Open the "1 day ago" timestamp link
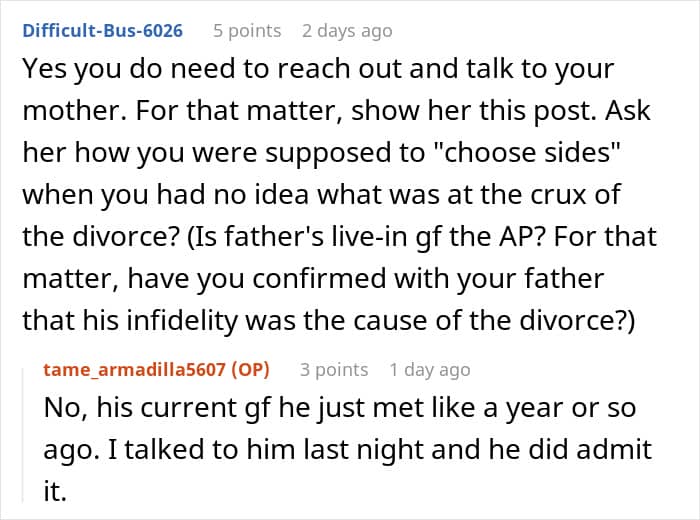Screen dimensions: 700x520 pyautogui.click(x=429, y=369)
